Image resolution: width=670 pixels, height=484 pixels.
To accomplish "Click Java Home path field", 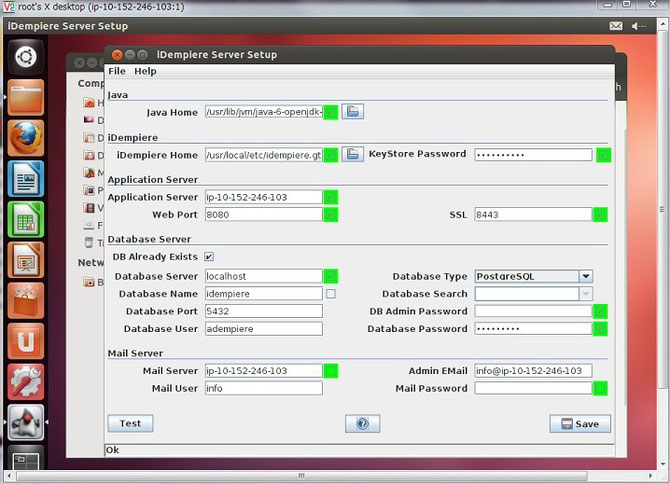I will click(x=264, y=112).
